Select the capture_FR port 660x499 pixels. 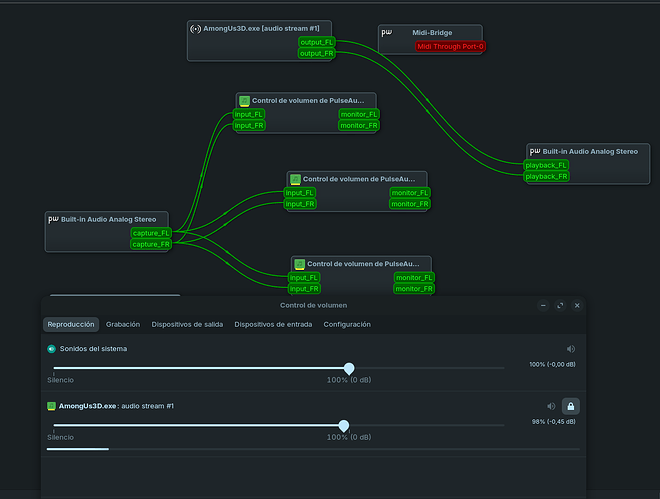click(151, 244)
